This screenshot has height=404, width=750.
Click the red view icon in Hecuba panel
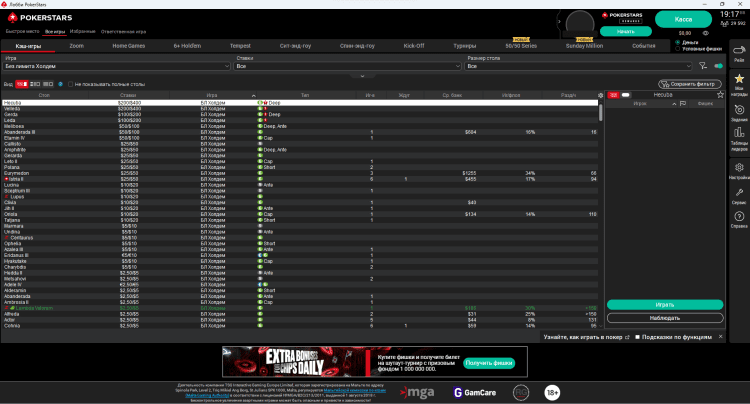pos(613,95)
